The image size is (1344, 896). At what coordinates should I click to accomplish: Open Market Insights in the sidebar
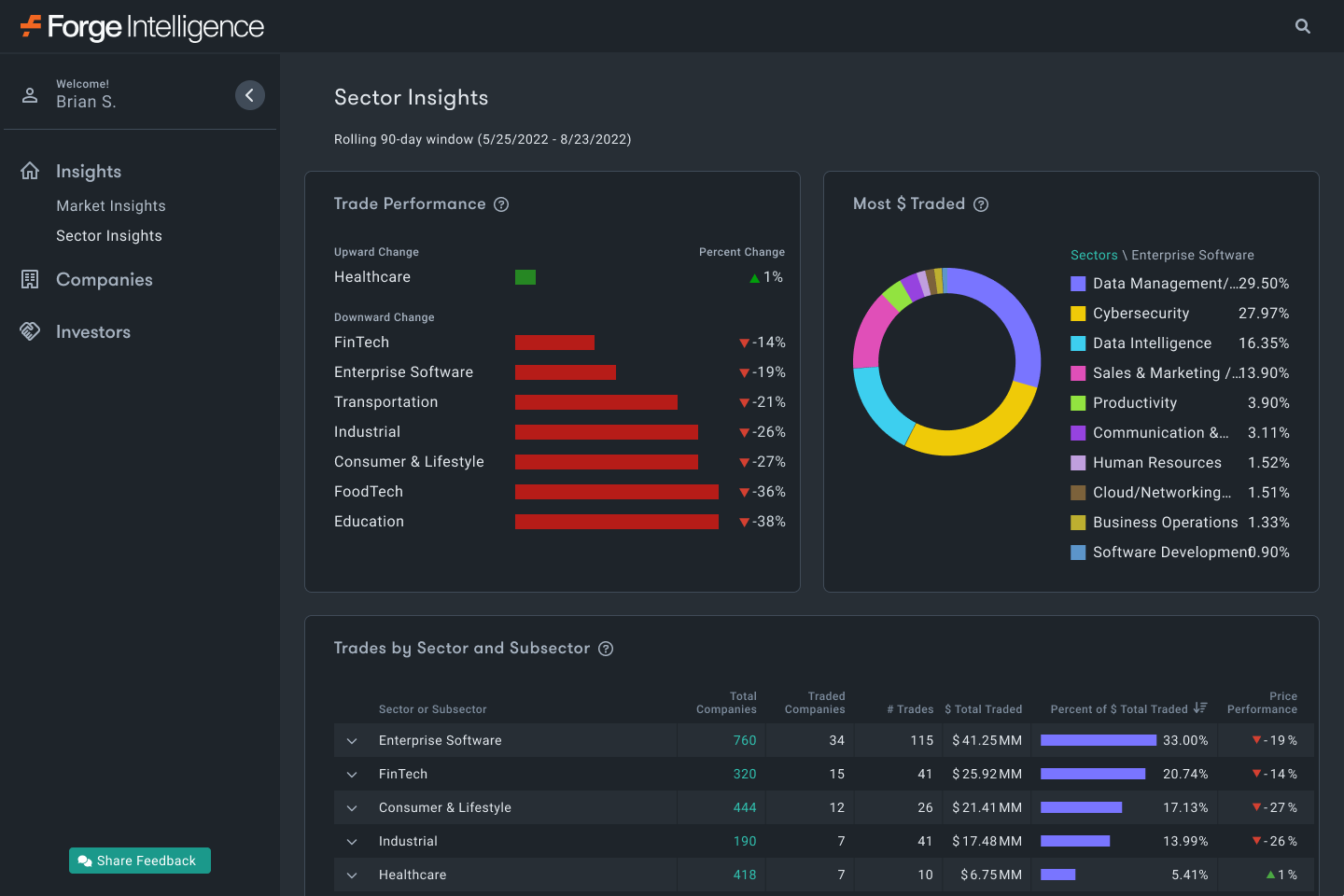(110, 205)
